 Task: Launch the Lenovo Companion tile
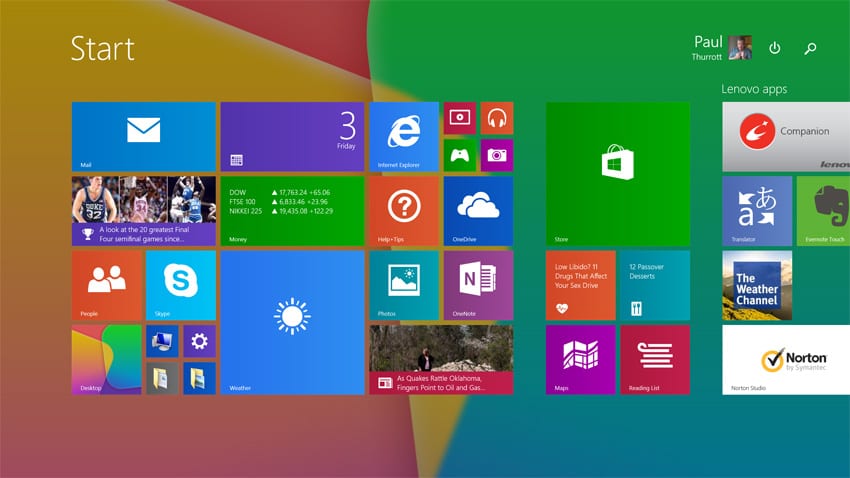[x=786, y=137]
